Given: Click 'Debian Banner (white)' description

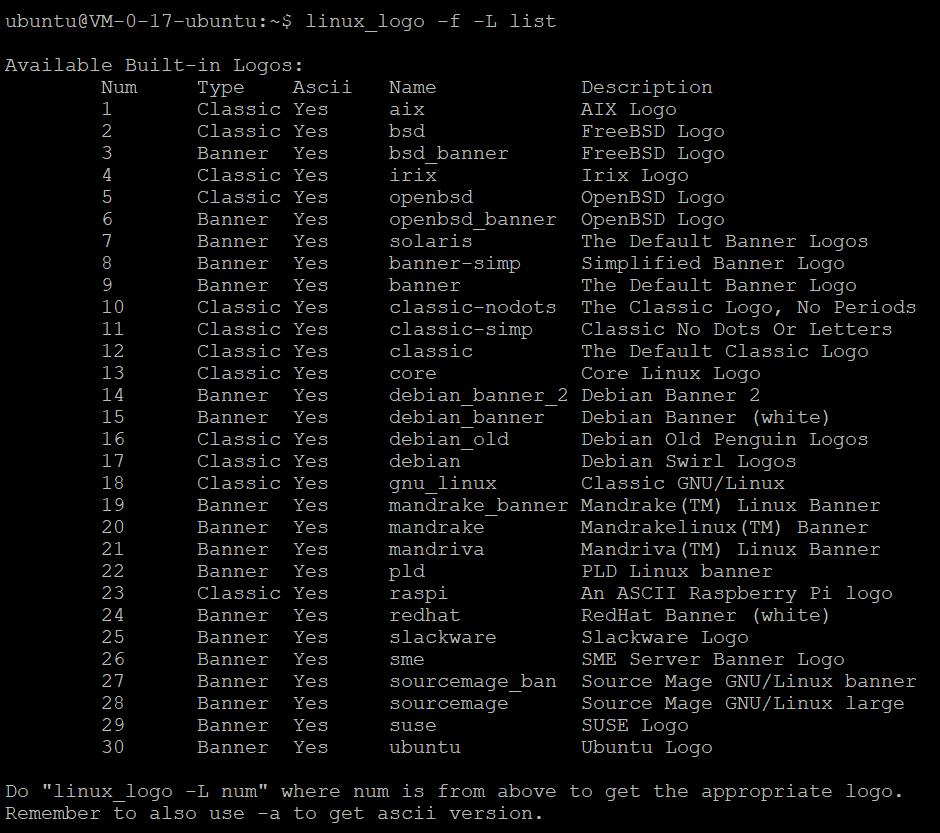Looking at the screenshot, I should [x=706, y=418].
